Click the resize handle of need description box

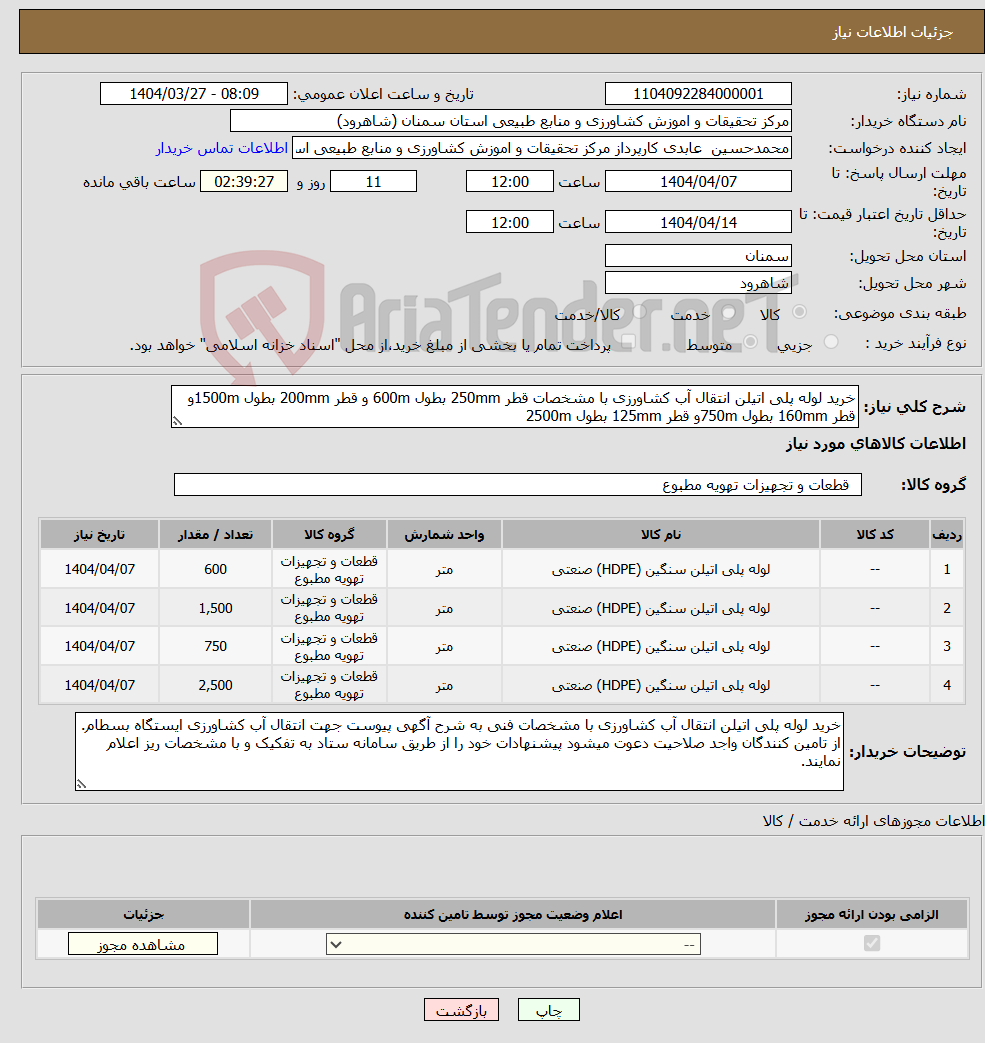click(177, 421)
